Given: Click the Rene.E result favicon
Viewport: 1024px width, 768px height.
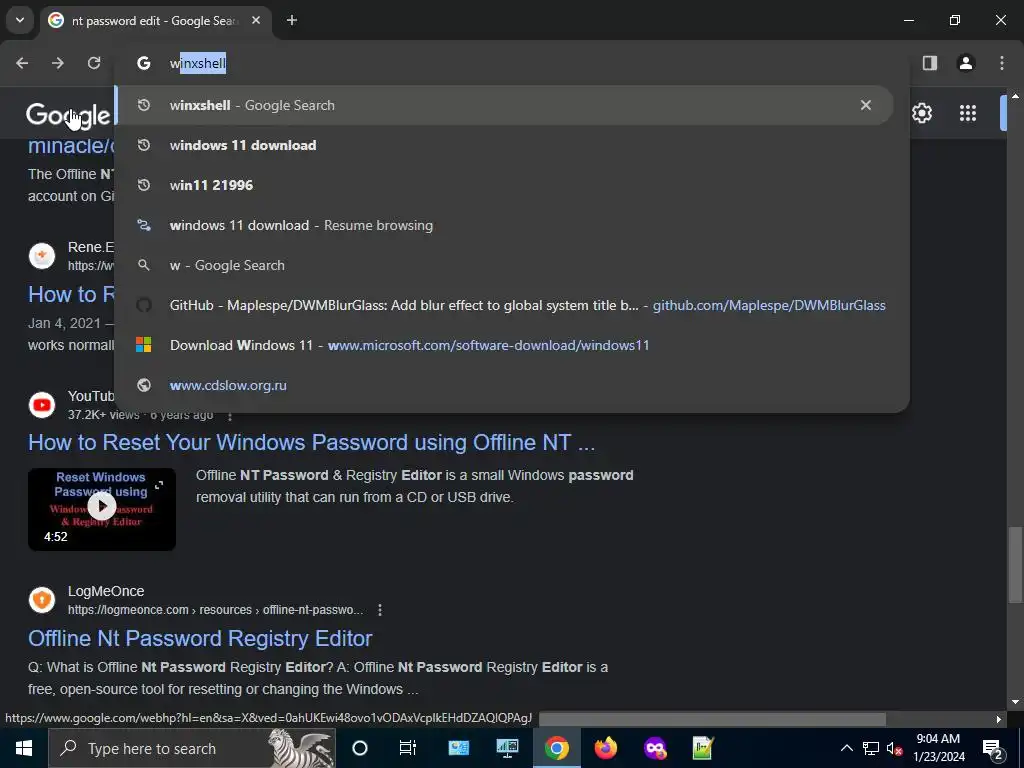Looking at the screenshot, I should (42, 255).
